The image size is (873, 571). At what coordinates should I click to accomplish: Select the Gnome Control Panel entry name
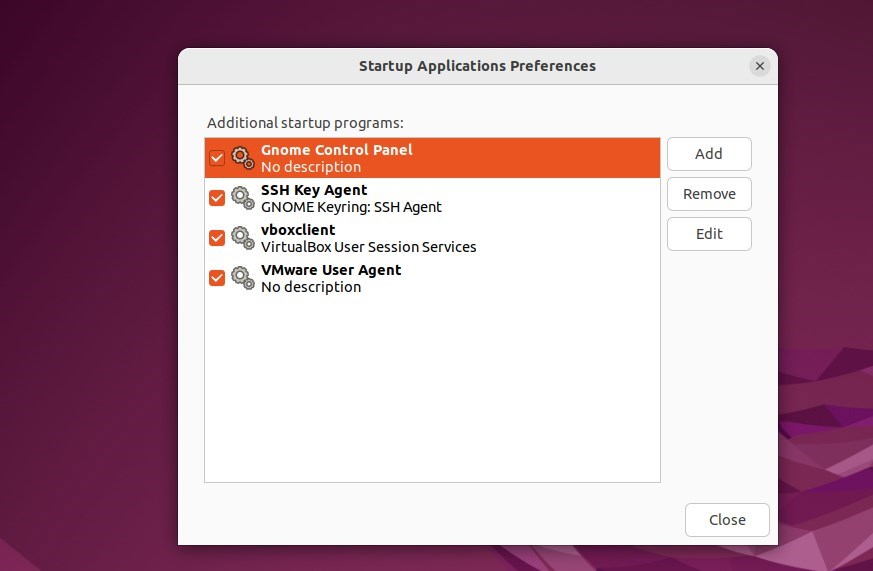click(336, 150)
